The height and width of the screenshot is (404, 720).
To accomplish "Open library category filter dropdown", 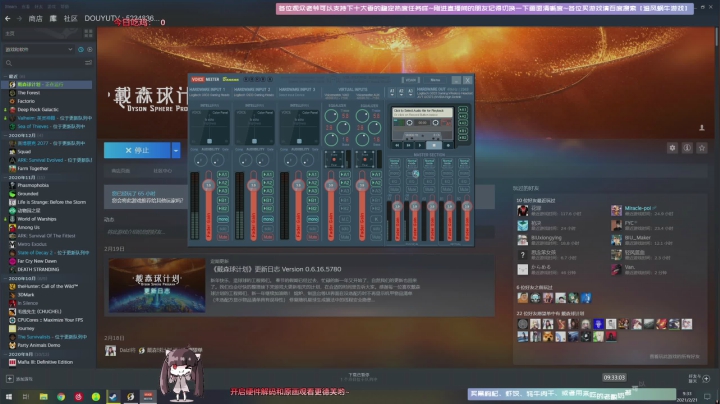I will click(39, 49).
